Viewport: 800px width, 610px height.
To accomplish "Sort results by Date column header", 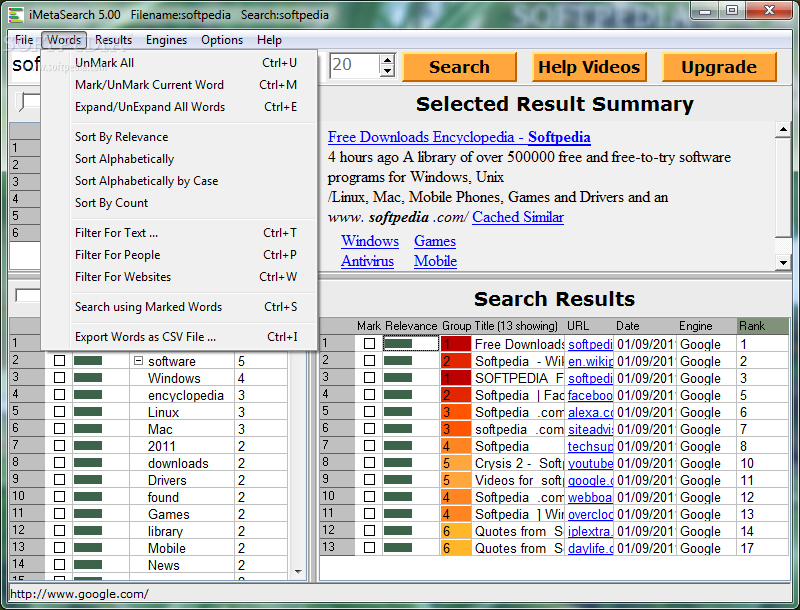I will 645,326.
